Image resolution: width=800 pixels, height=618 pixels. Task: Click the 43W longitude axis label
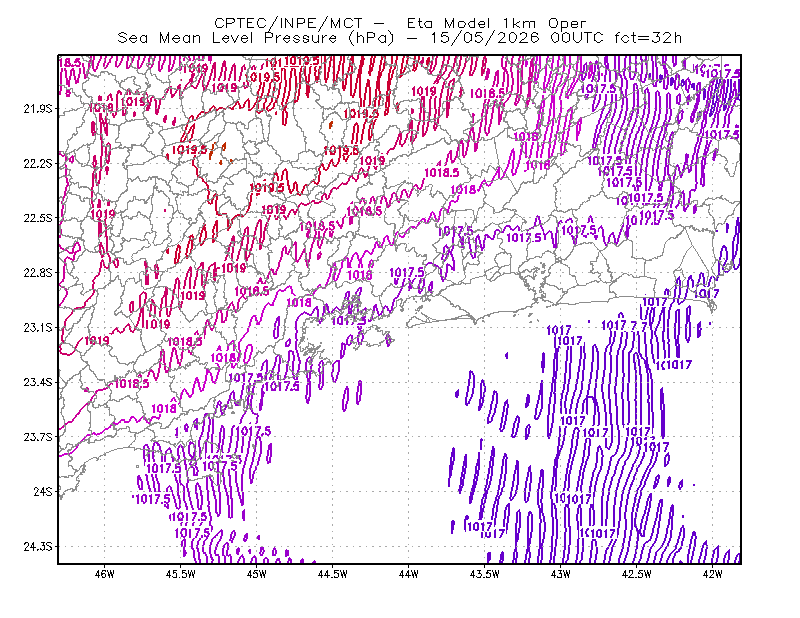pyautogui.click(x=561, y=574)
